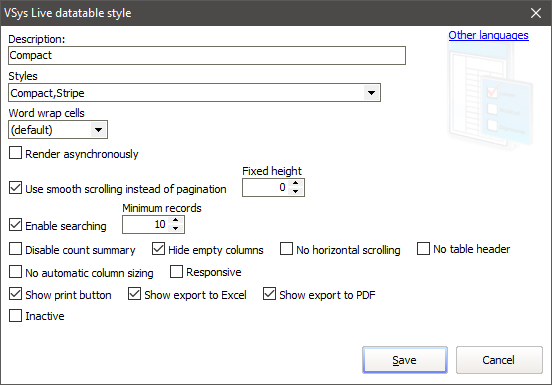Click the Save button

pos(405,360)
